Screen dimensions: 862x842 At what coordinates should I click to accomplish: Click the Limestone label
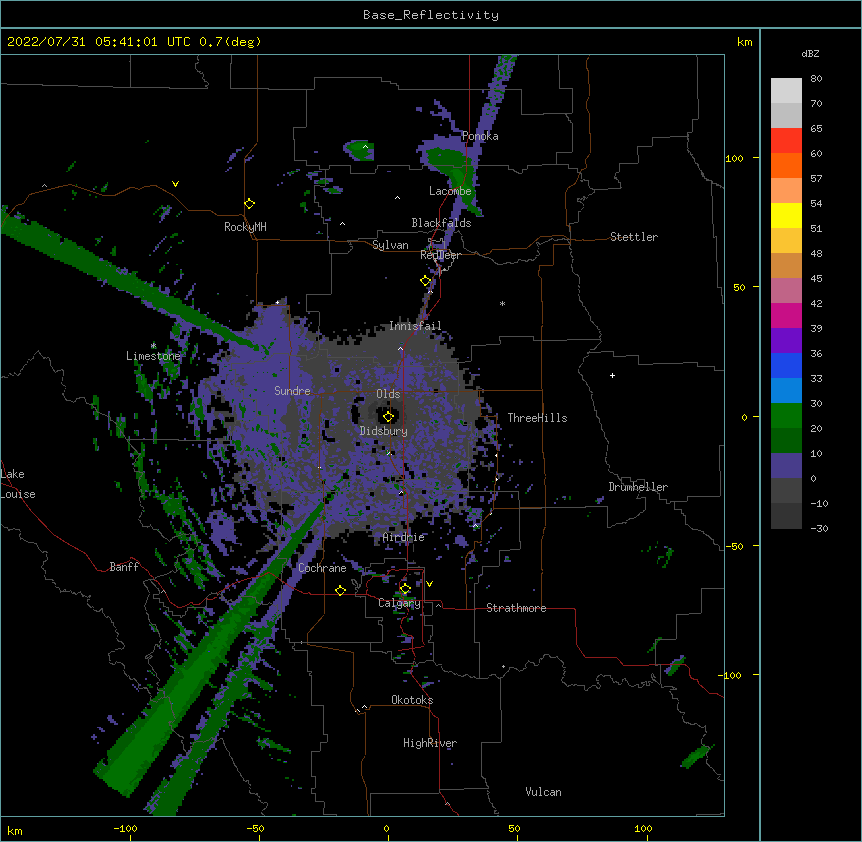(x=153, y=356)
